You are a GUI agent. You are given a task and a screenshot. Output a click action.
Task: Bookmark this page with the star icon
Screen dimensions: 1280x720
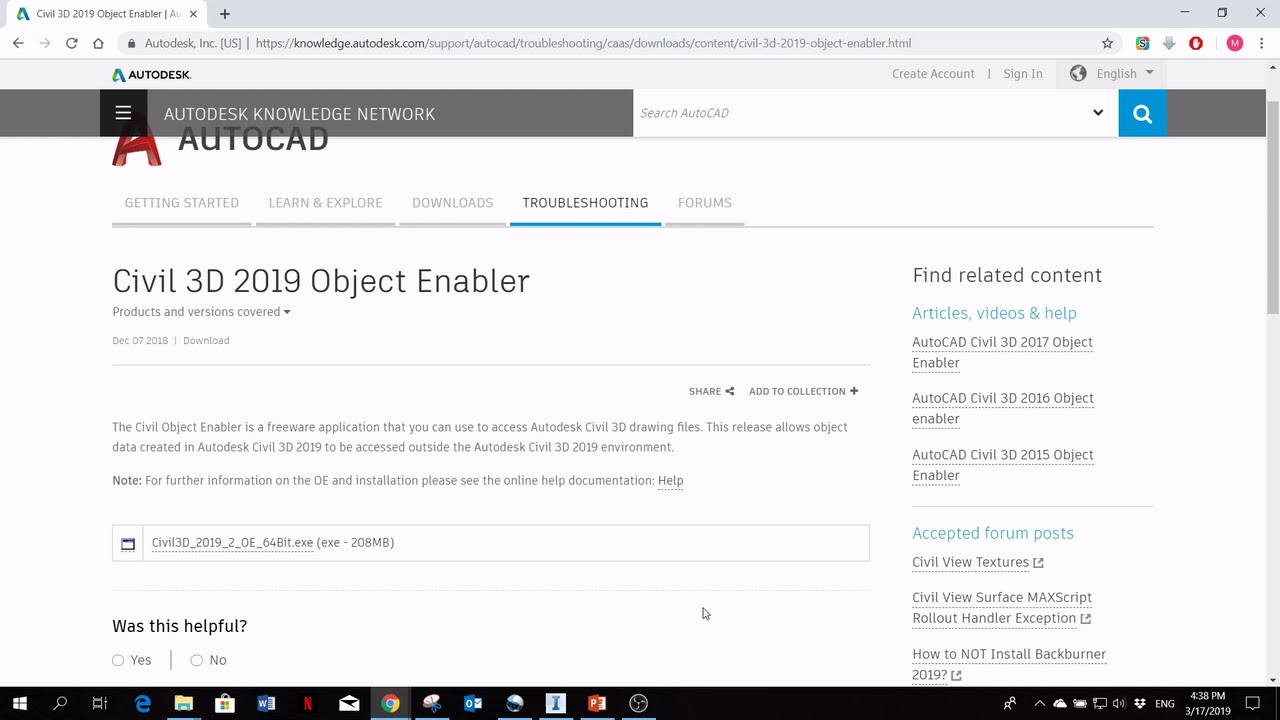tap(1107, 43)
